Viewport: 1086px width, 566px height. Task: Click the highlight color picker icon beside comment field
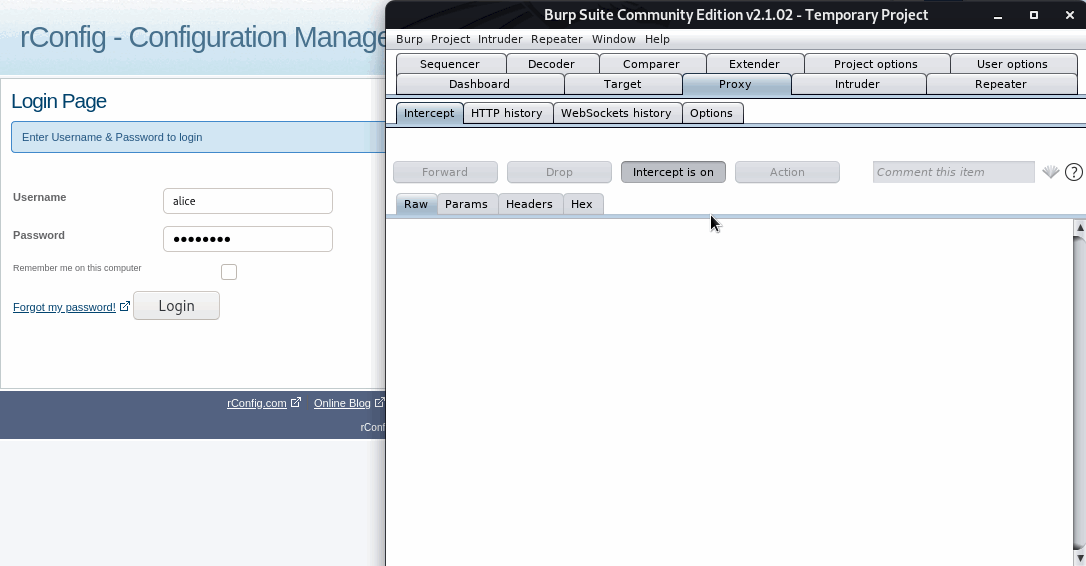1050,172
